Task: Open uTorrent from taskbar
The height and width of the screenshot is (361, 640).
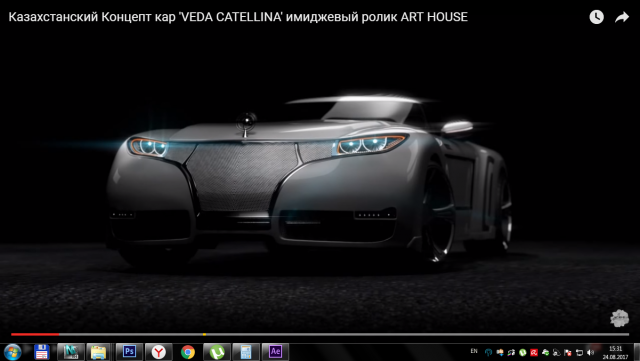Action: point(217,352)
